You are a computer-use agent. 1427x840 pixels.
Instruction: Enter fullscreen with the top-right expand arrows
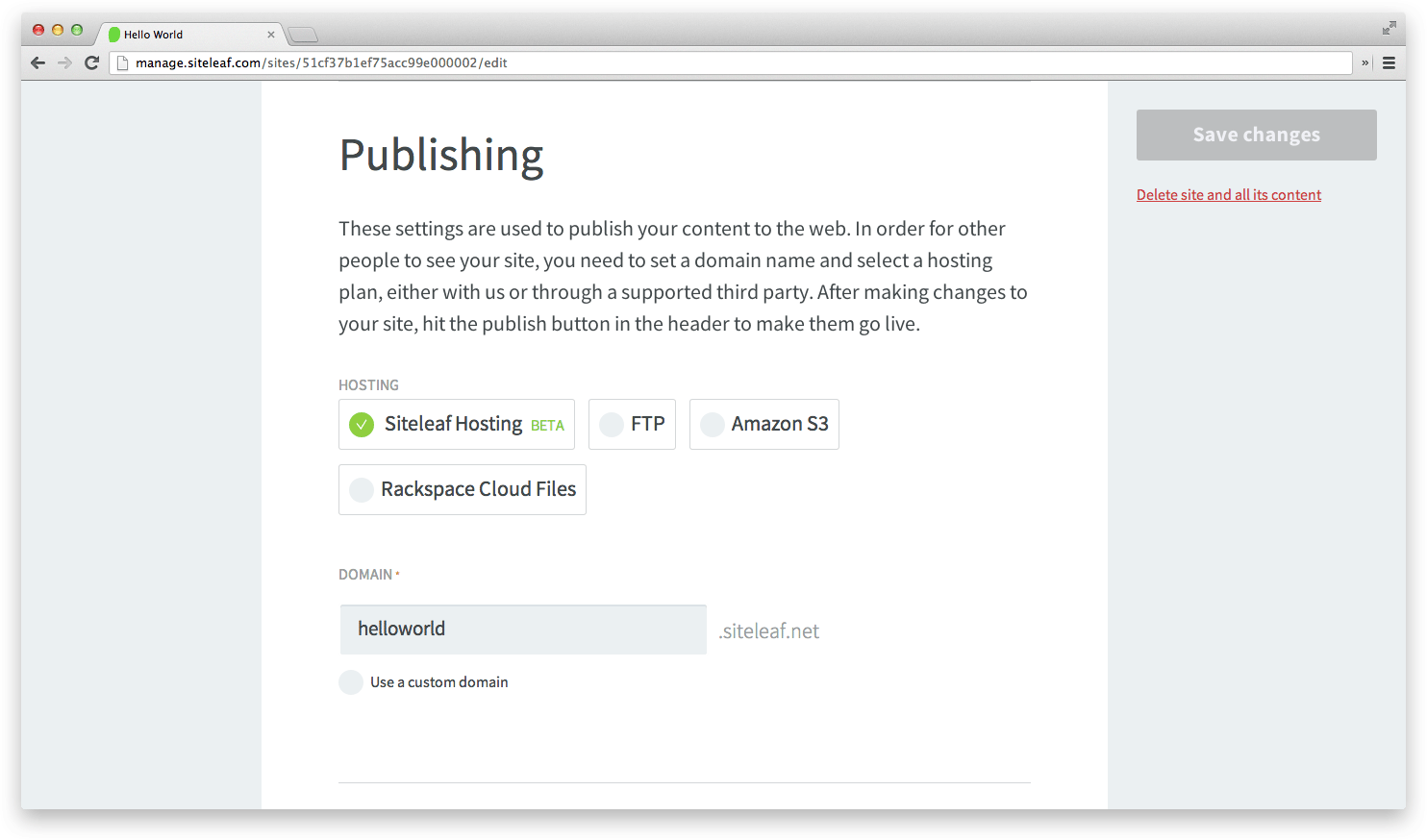click(1389, 29)
